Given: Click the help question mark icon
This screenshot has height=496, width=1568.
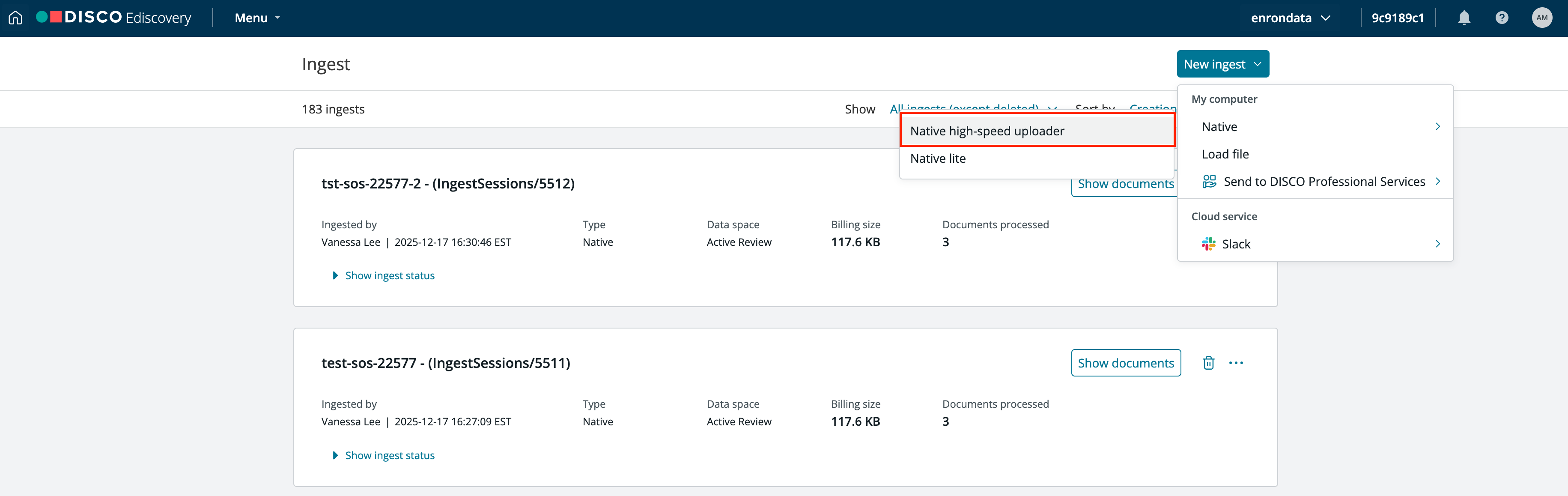Looking at the screenshot, I should click(x=1502, y=18).
